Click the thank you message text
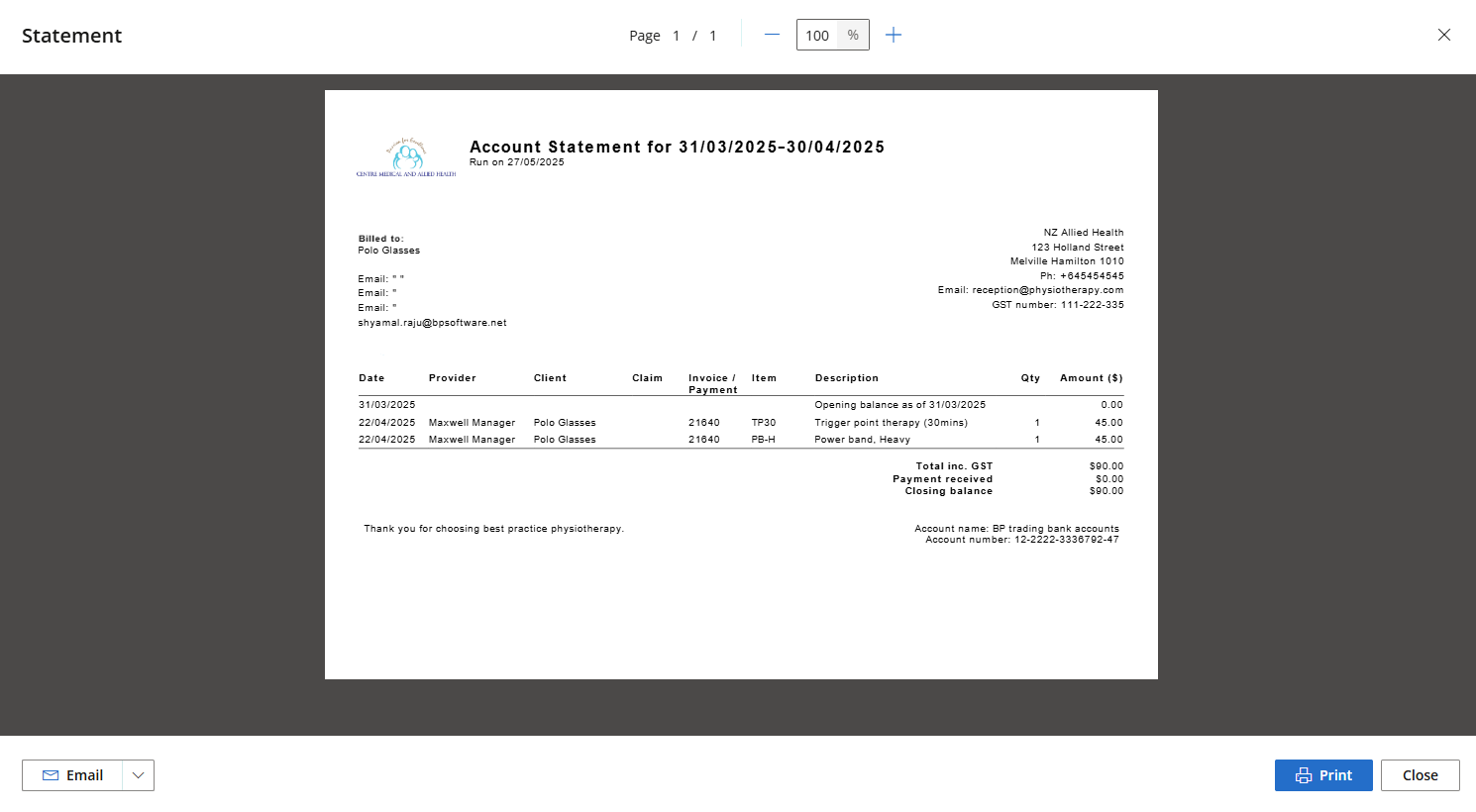Image resolution: width=1476 pixels, height=812 pixels. (493, 529)
